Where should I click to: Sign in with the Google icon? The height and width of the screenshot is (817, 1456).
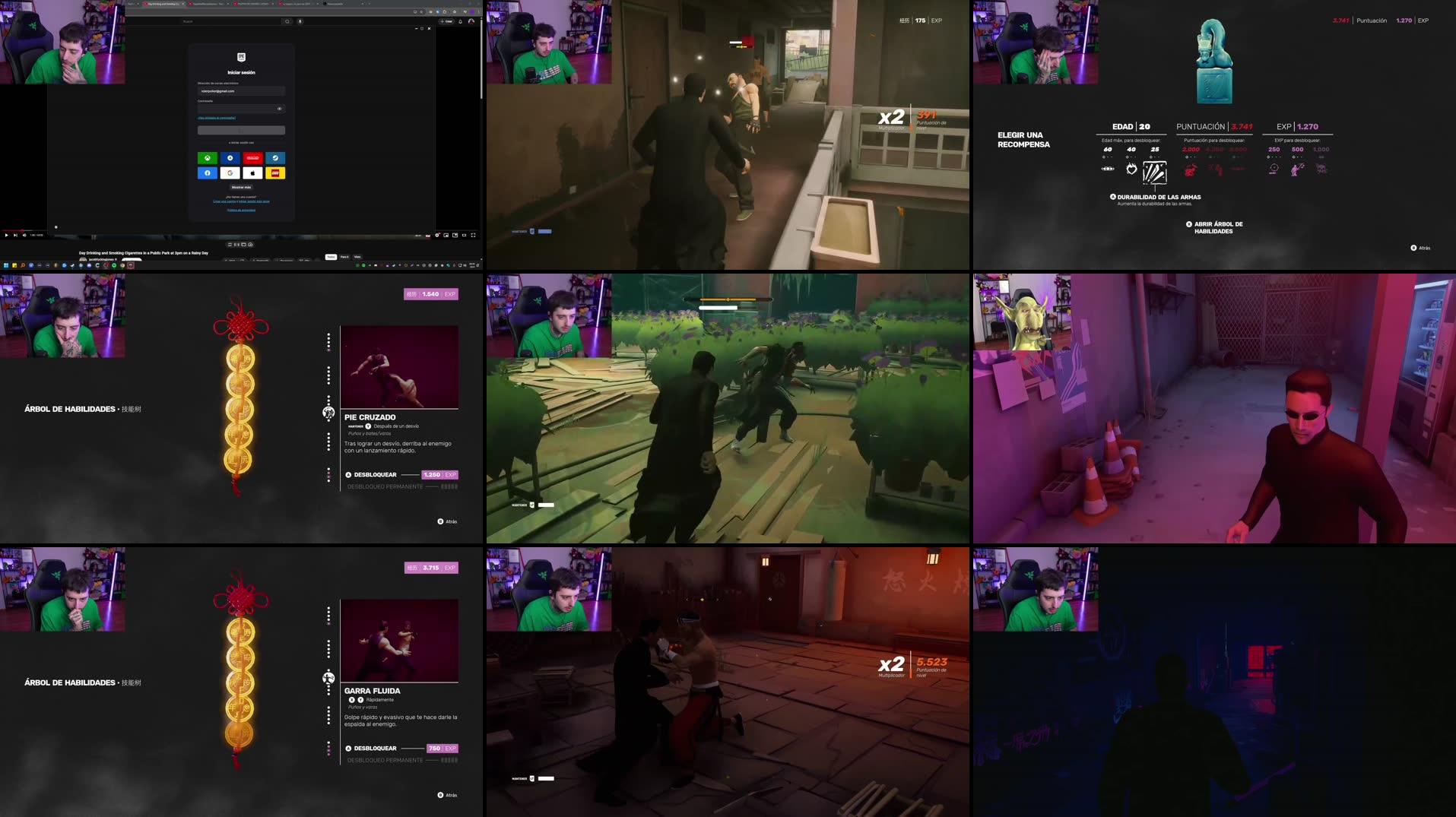(230, 173)
